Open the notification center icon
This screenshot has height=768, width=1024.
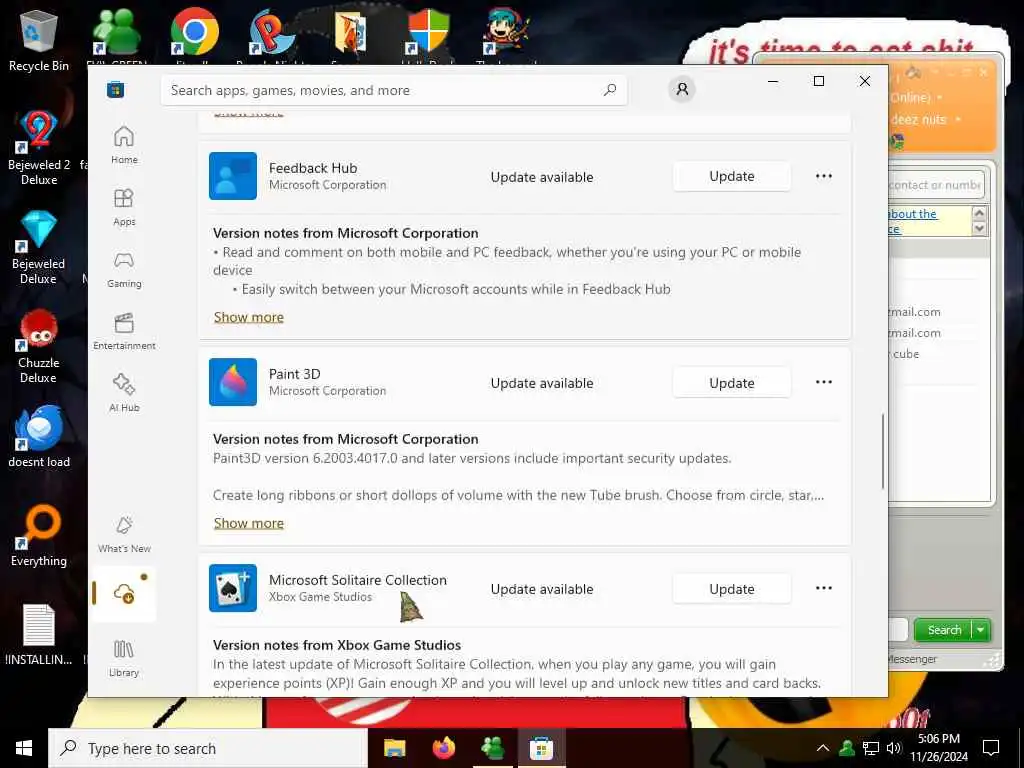click(x=991, y=748)
